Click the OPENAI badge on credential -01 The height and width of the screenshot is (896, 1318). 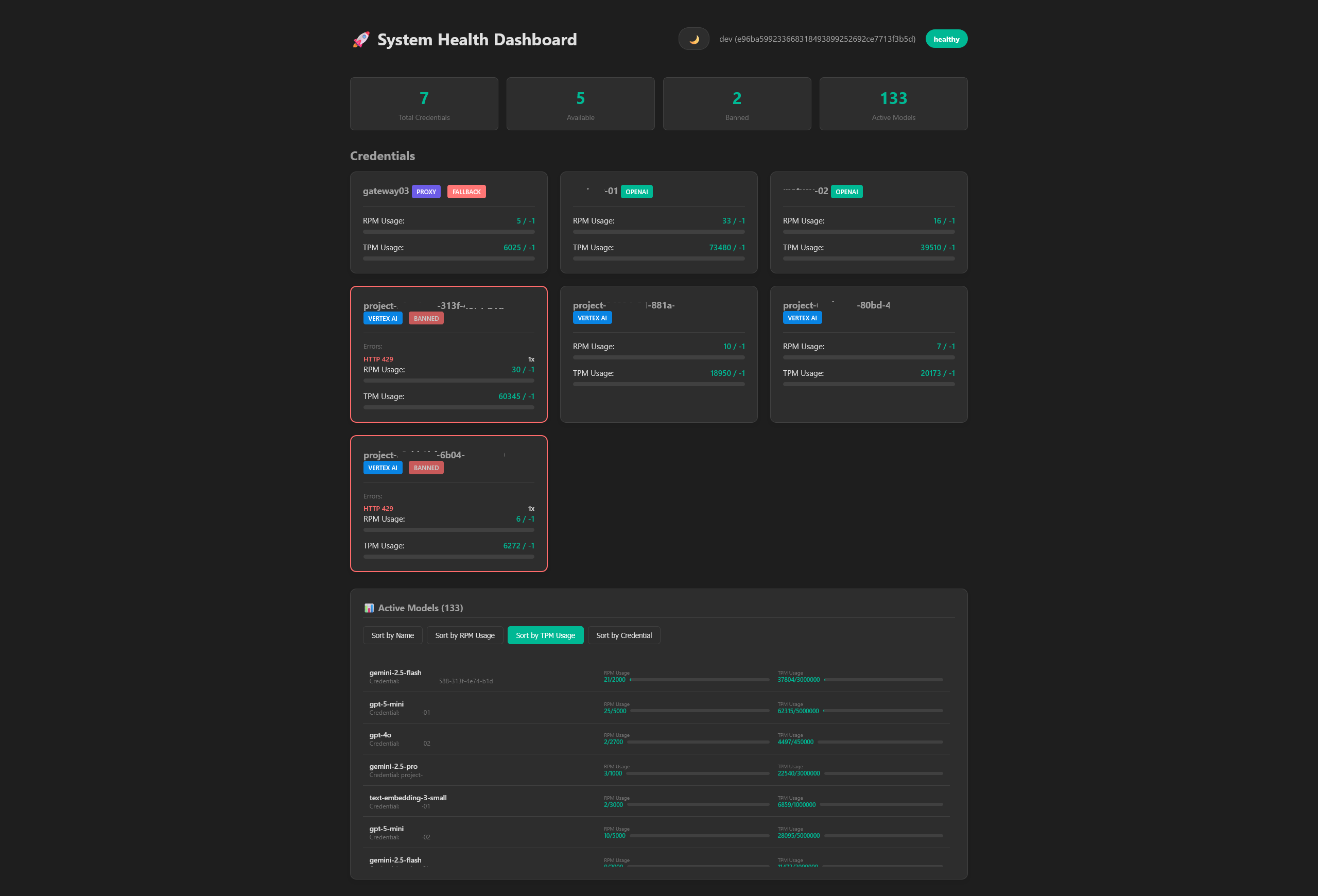click(637, 192)
